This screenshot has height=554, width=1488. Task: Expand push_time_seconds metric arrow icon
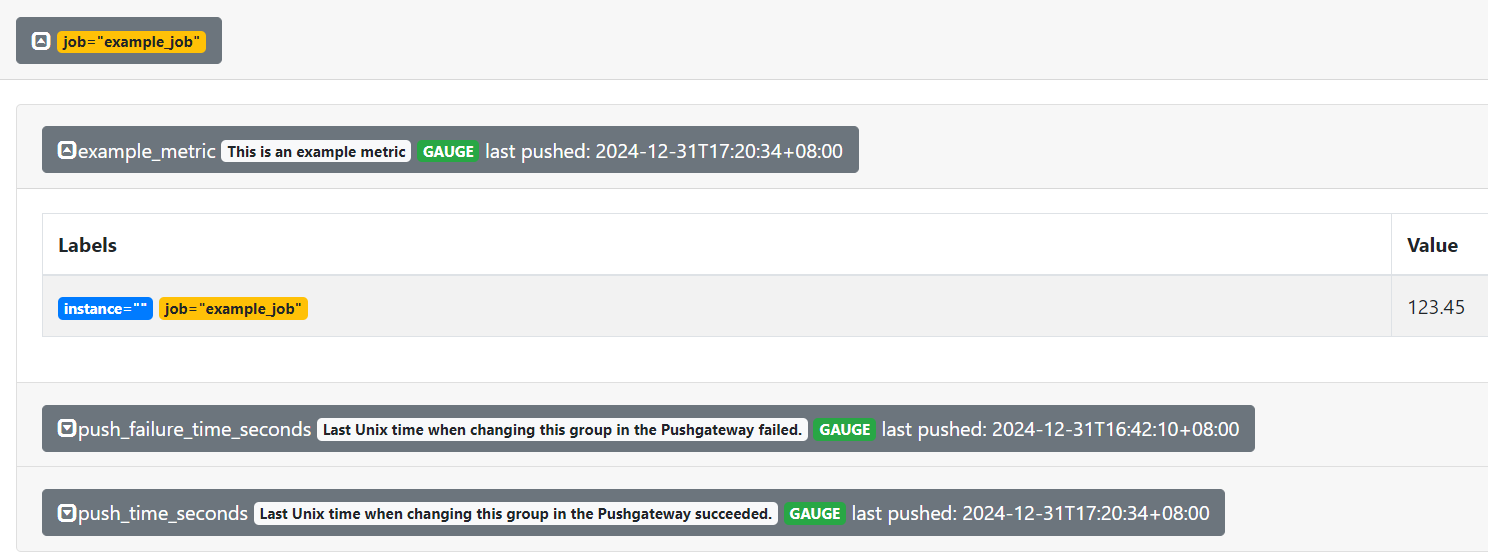pyautogui.click(x=67, y=513)
